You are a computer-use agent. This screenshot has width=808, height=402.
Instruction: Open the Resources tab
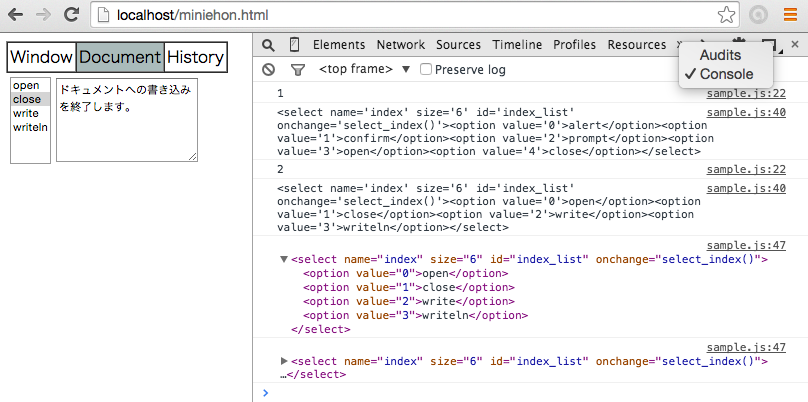636,45
